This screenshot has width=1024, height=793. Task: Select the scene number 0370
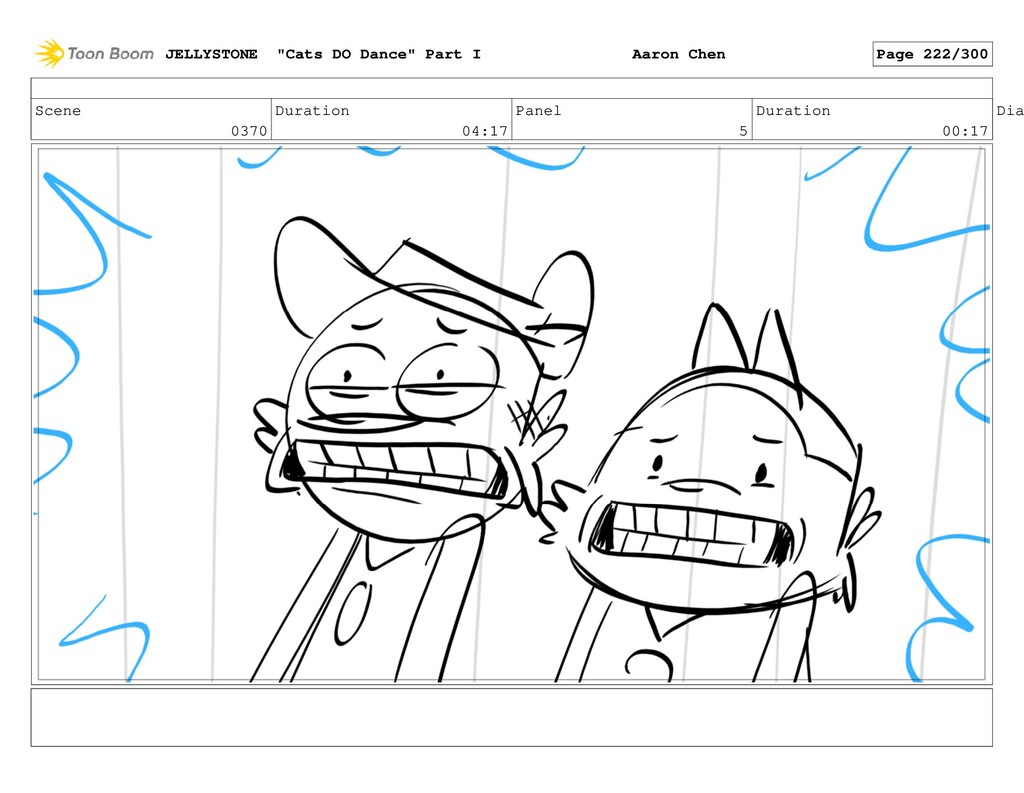click(x=249, y=131)
